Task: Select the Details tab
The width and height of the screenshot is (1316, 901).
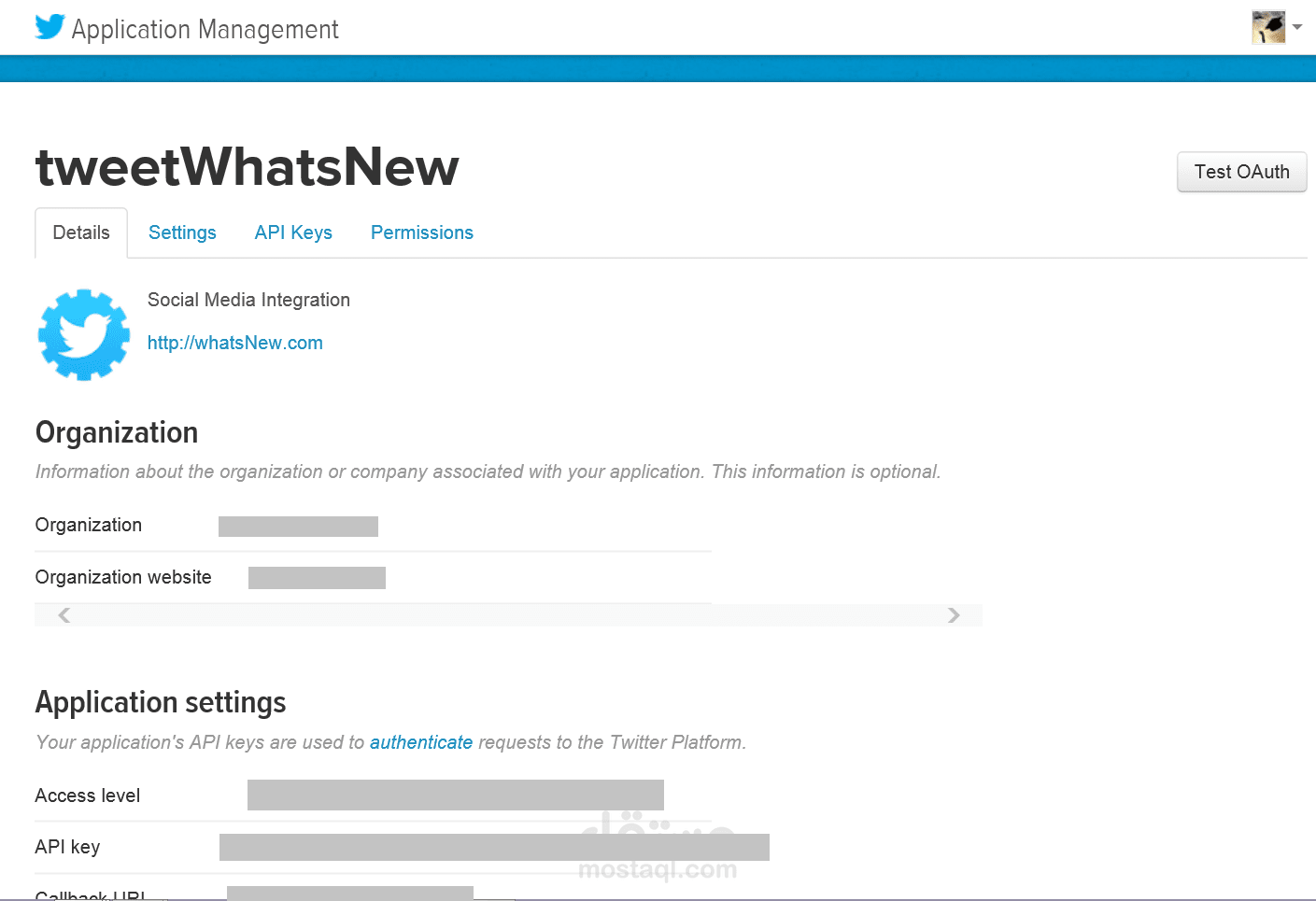Action: (x=81, y=232)
